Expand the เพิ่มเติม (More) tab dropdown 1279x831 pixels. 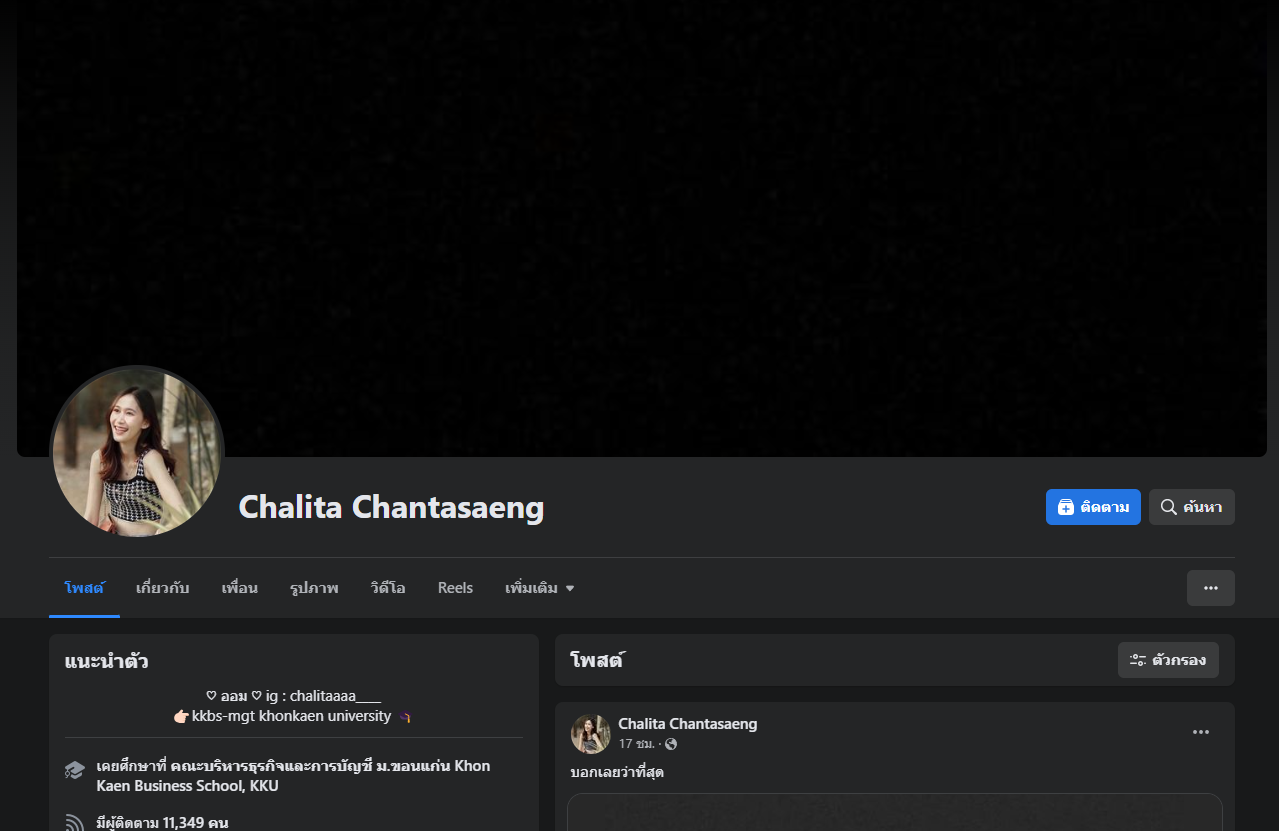(x=540, y=588)
